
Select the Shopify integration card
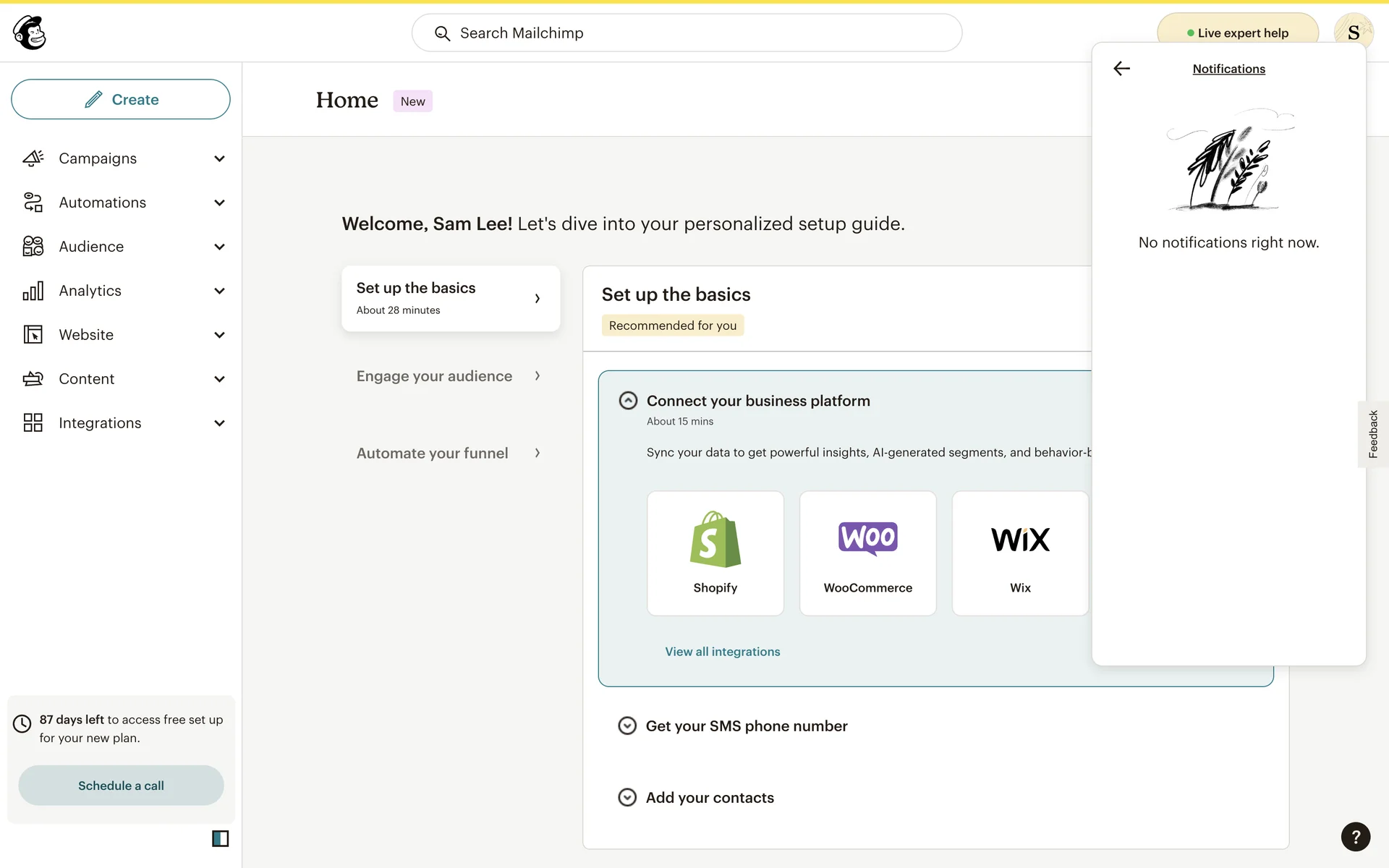715,553
